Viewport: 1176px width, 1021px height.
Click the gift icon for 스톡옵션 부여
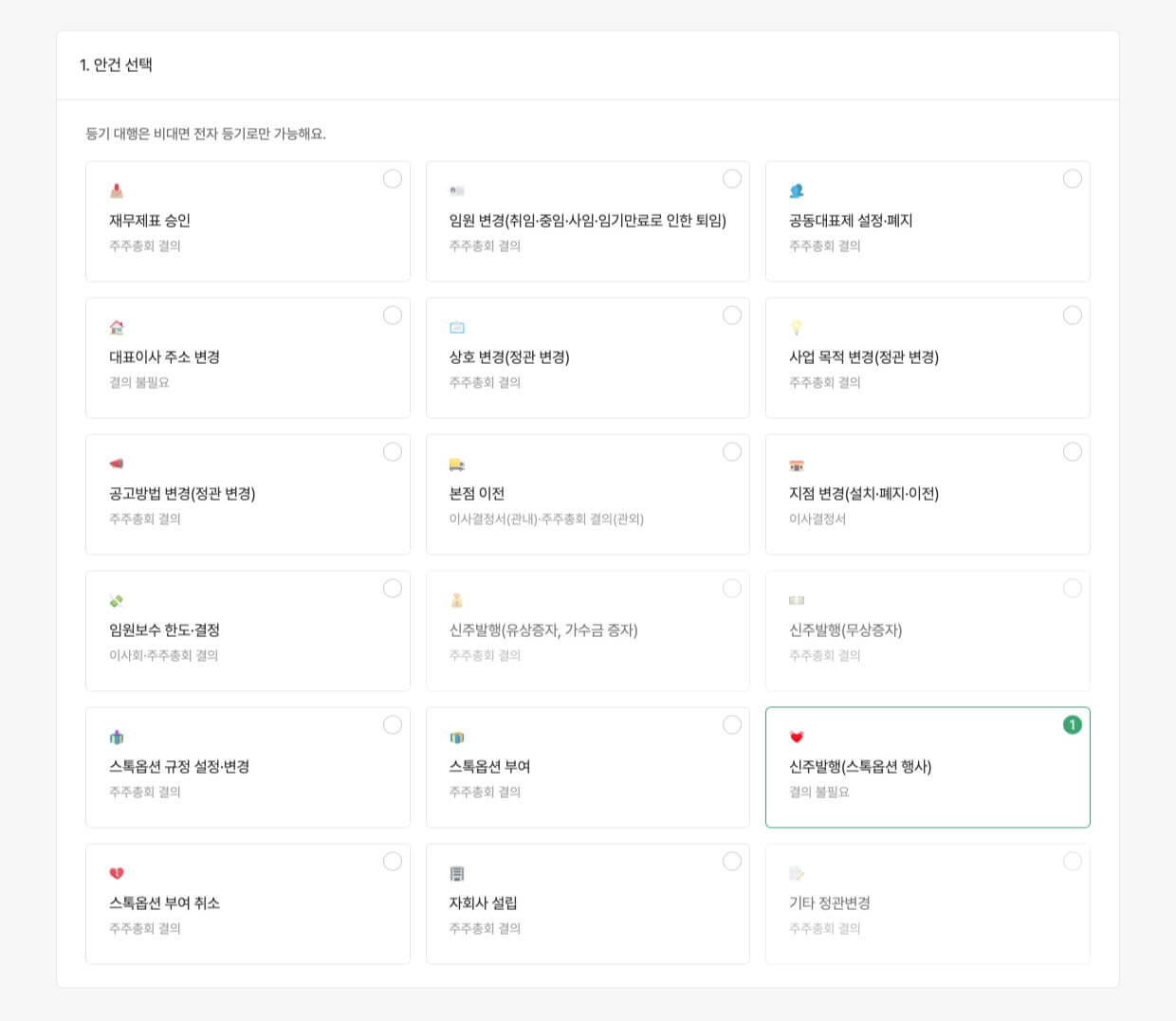pos(456,736)
